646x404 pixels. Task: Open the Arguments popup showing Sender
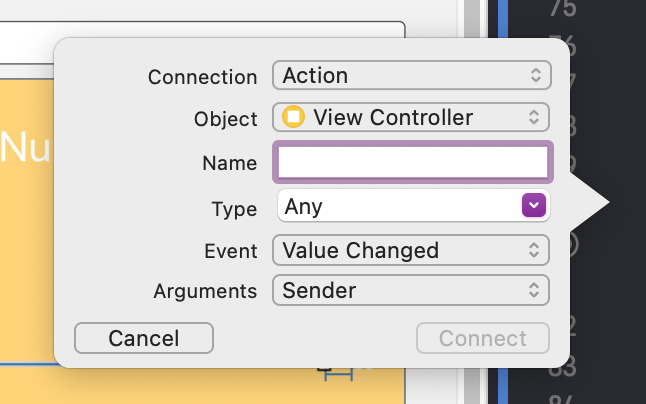point(411,291)
